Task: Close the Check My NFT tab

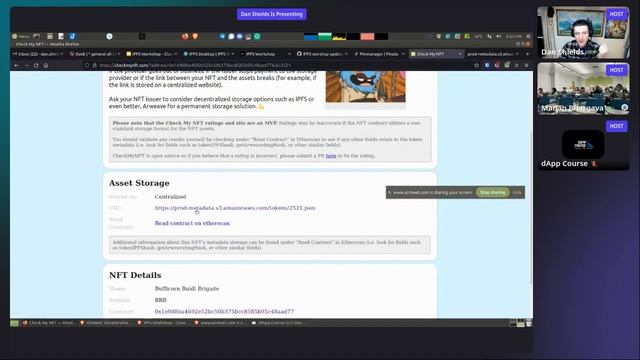Action: click(460, 54)
